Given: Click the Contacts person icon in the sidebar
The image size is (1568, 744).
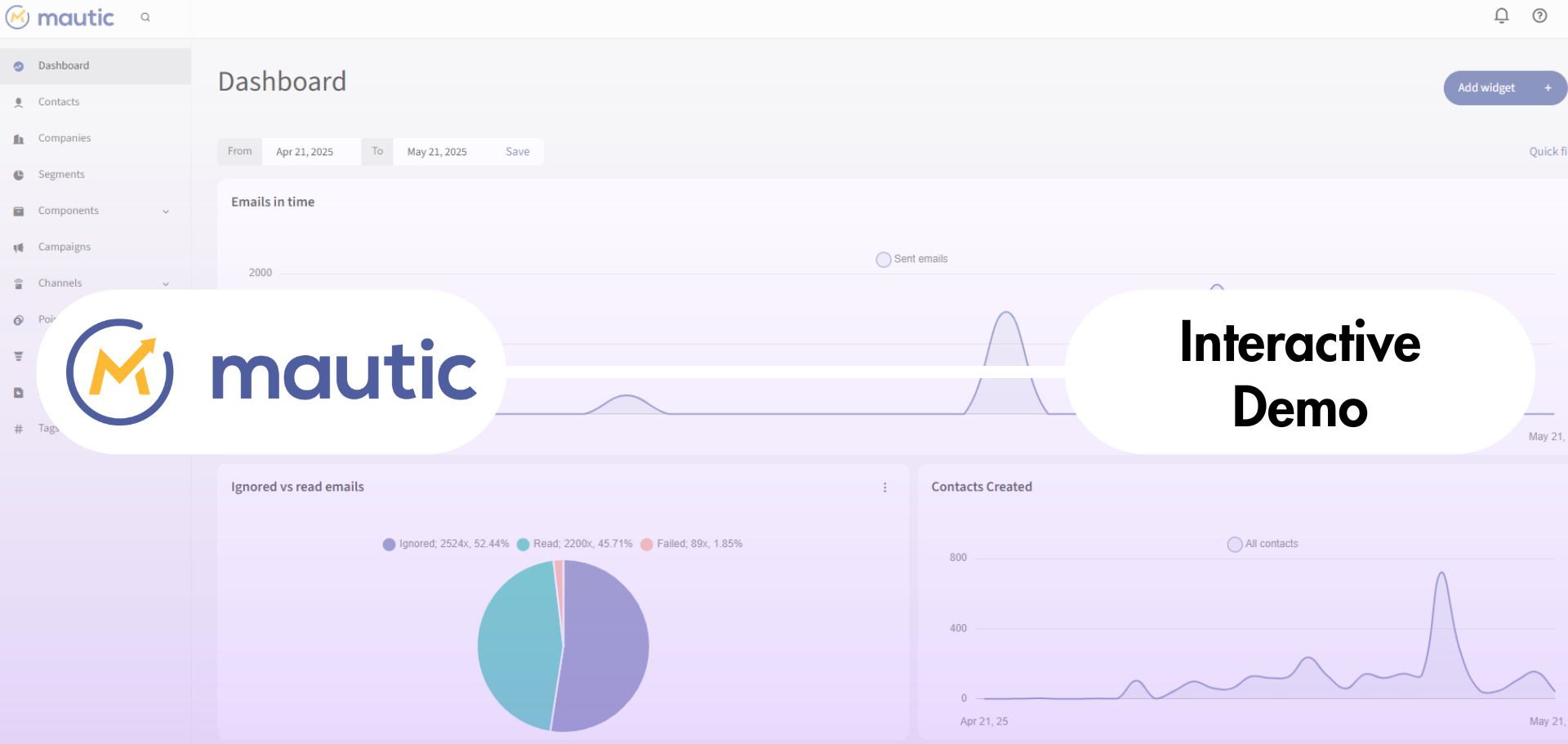Looking at the screenshot, I should (19, 102).
